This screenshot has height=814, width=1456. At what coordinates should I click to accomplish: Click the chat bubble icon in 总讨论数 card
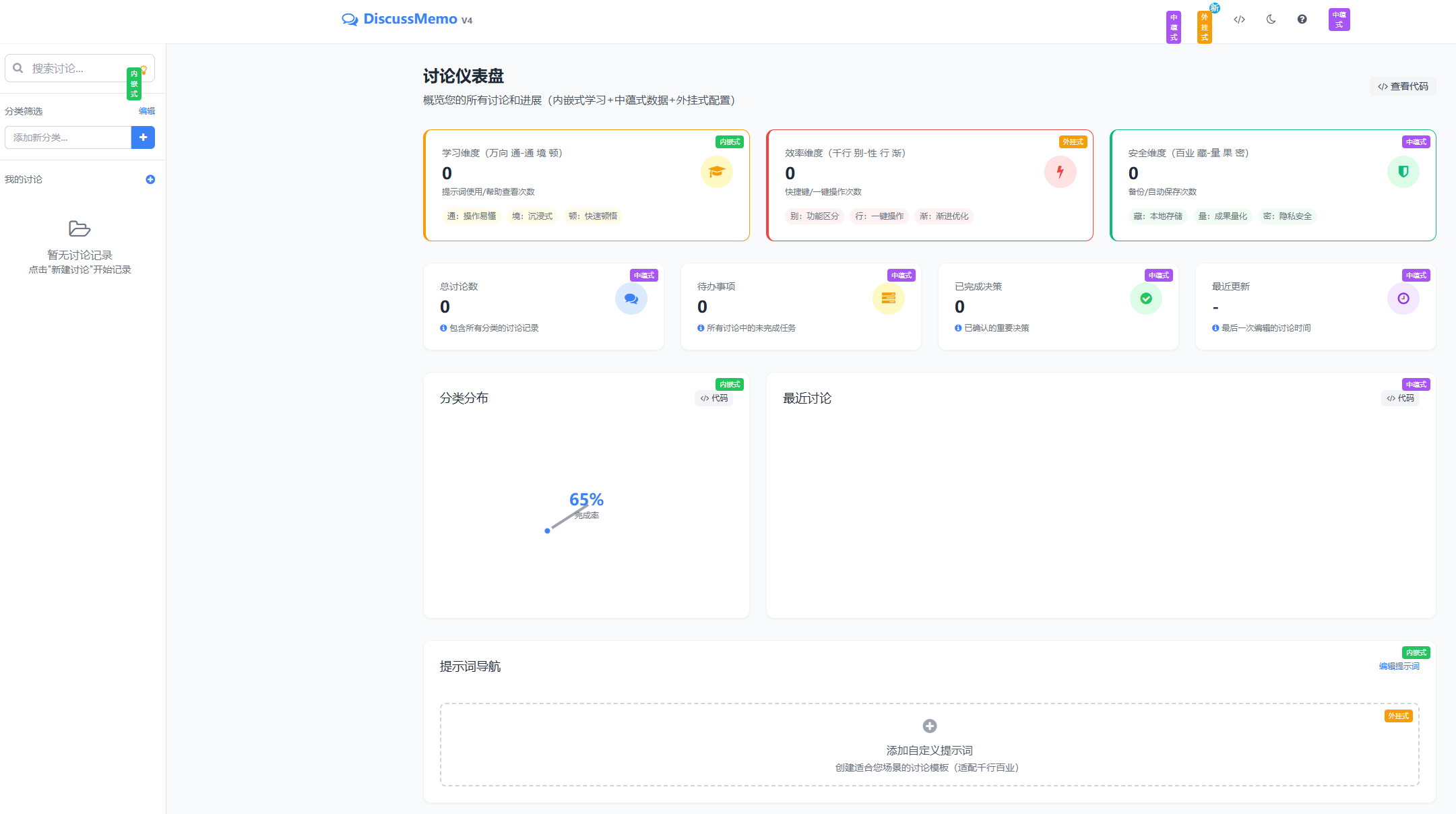(x=631, y=299)
